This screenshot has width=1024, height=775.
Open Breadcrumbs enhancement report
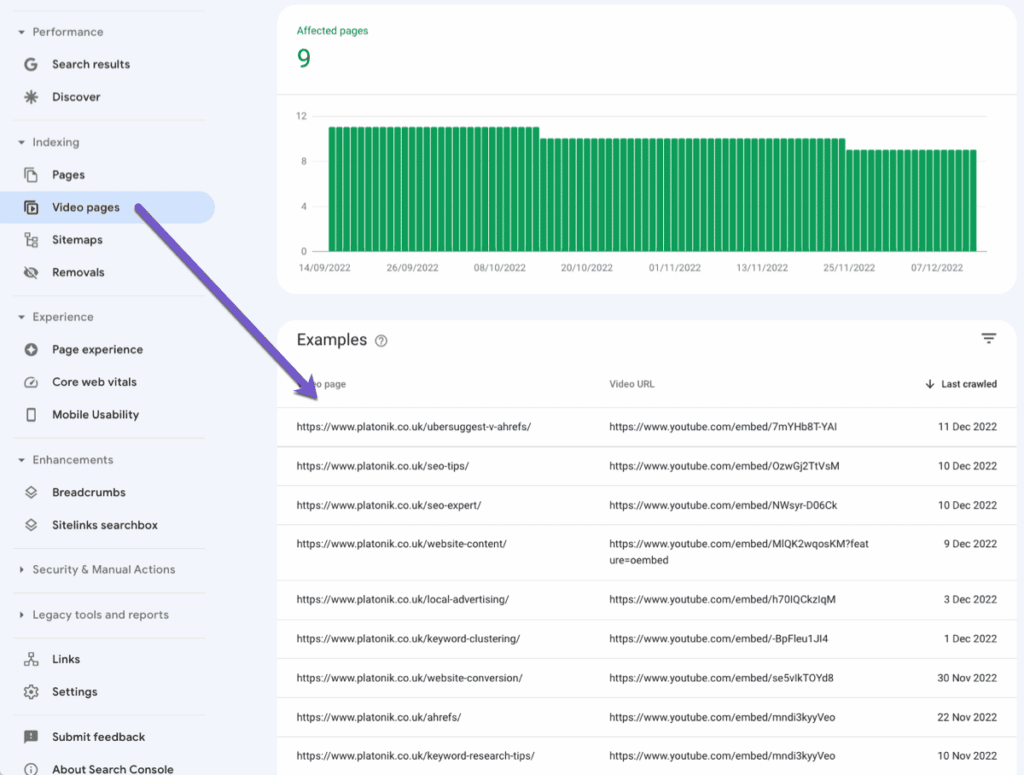coord(88,492)
